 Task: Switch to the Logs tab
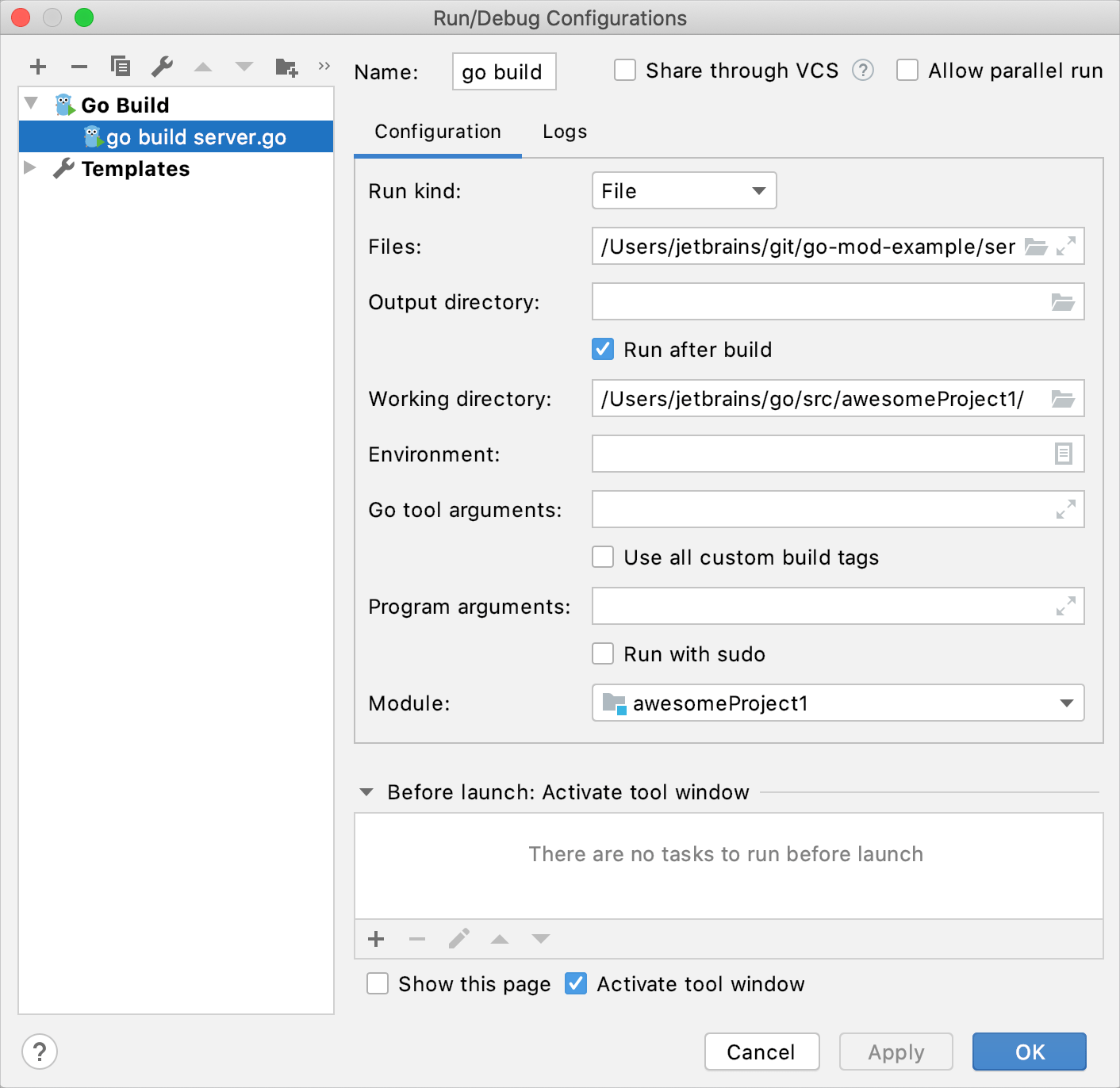click(565, 132)
